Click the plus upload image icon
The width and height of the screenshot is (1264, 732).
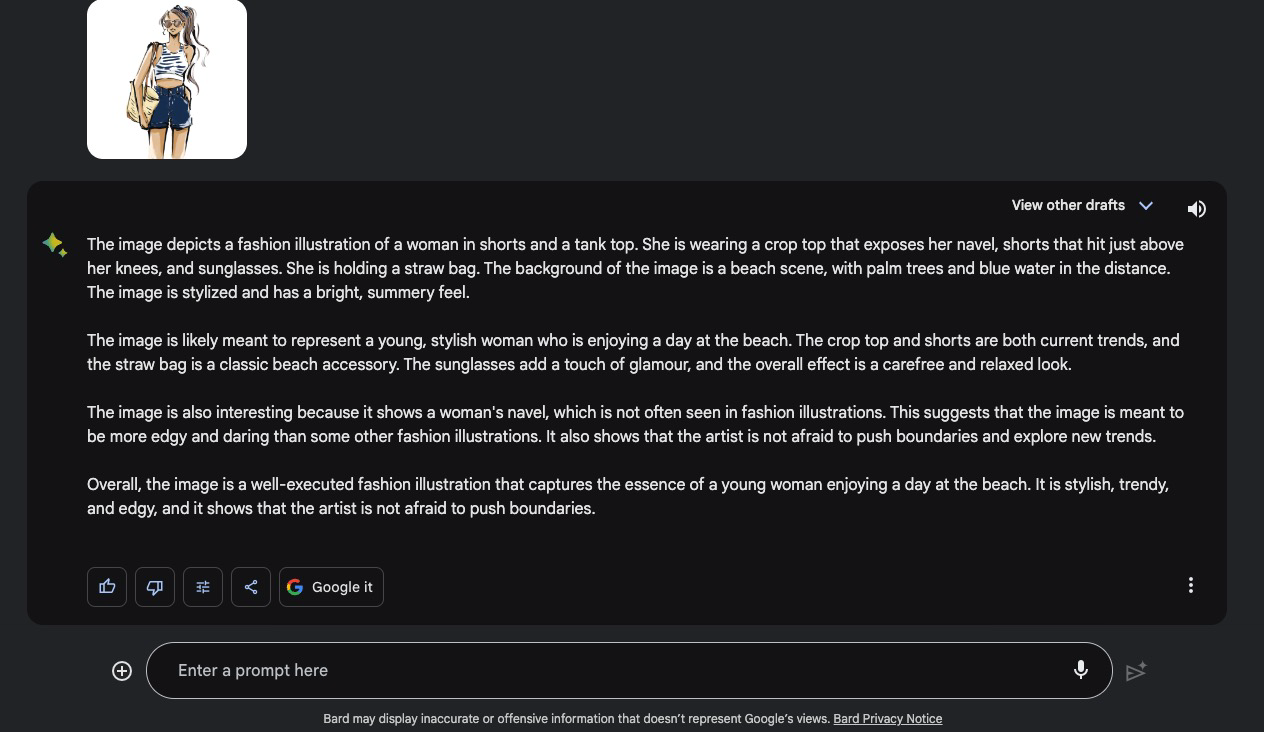[122, 671]
